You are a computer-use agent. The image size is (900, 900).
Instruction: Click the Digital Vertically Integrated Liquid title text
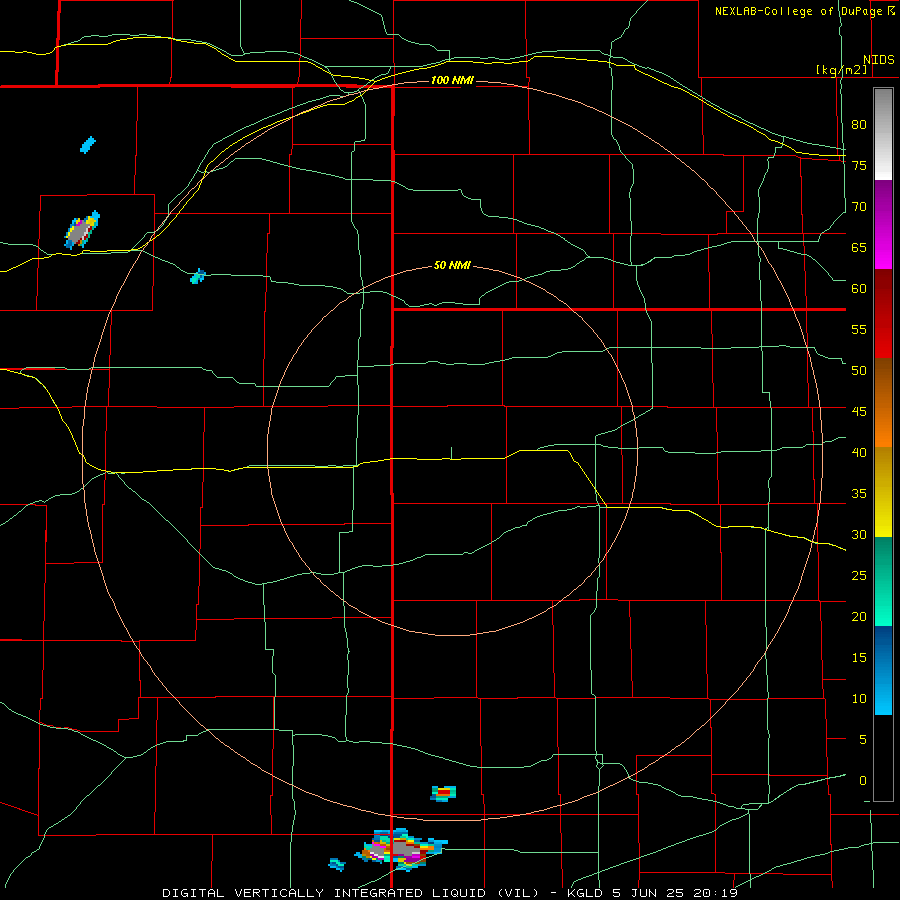(351, 893)
